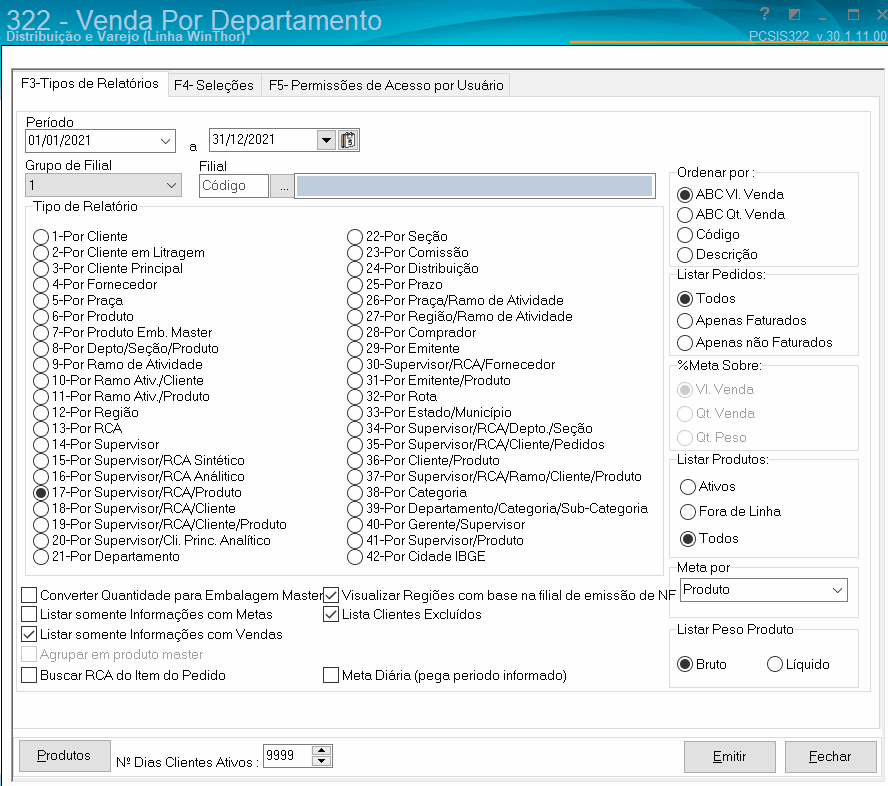This screenshot has width=888, height=786.
Task: Select report type 32-Por Rota
Action: 392,397
